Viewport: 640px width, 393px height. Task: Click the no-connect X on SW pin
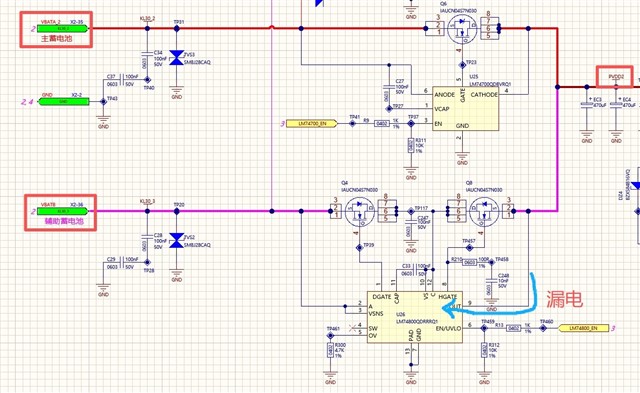click(x=353, y=328)
